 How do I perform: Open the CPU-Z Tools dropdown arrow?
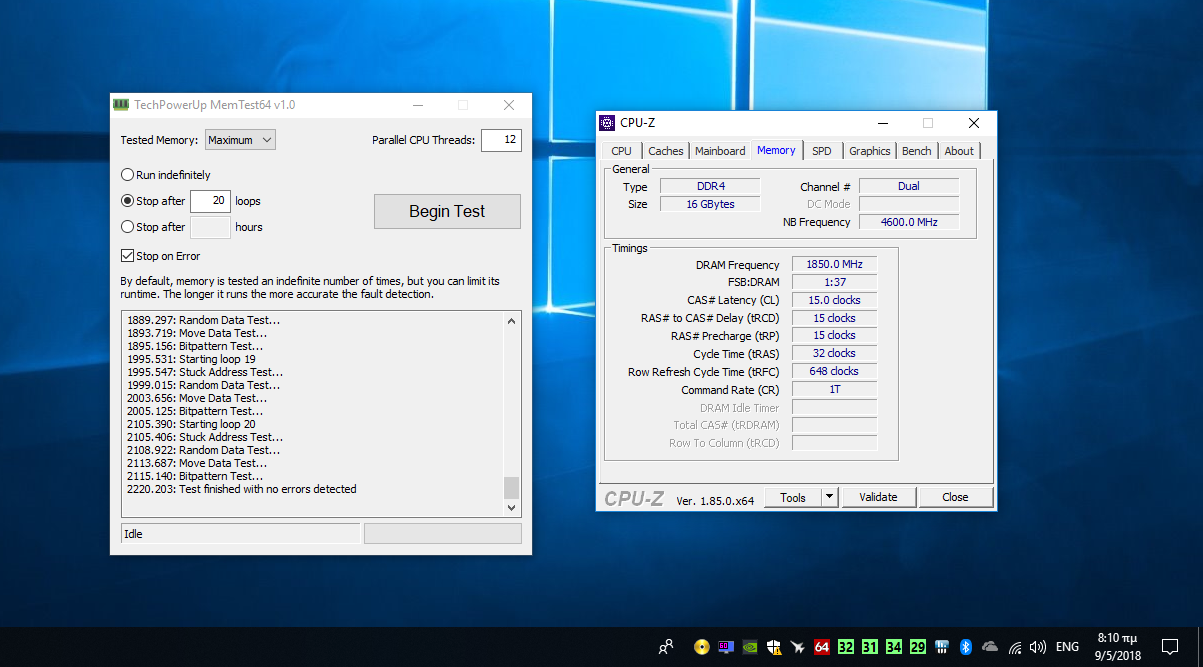pos(829,497)
